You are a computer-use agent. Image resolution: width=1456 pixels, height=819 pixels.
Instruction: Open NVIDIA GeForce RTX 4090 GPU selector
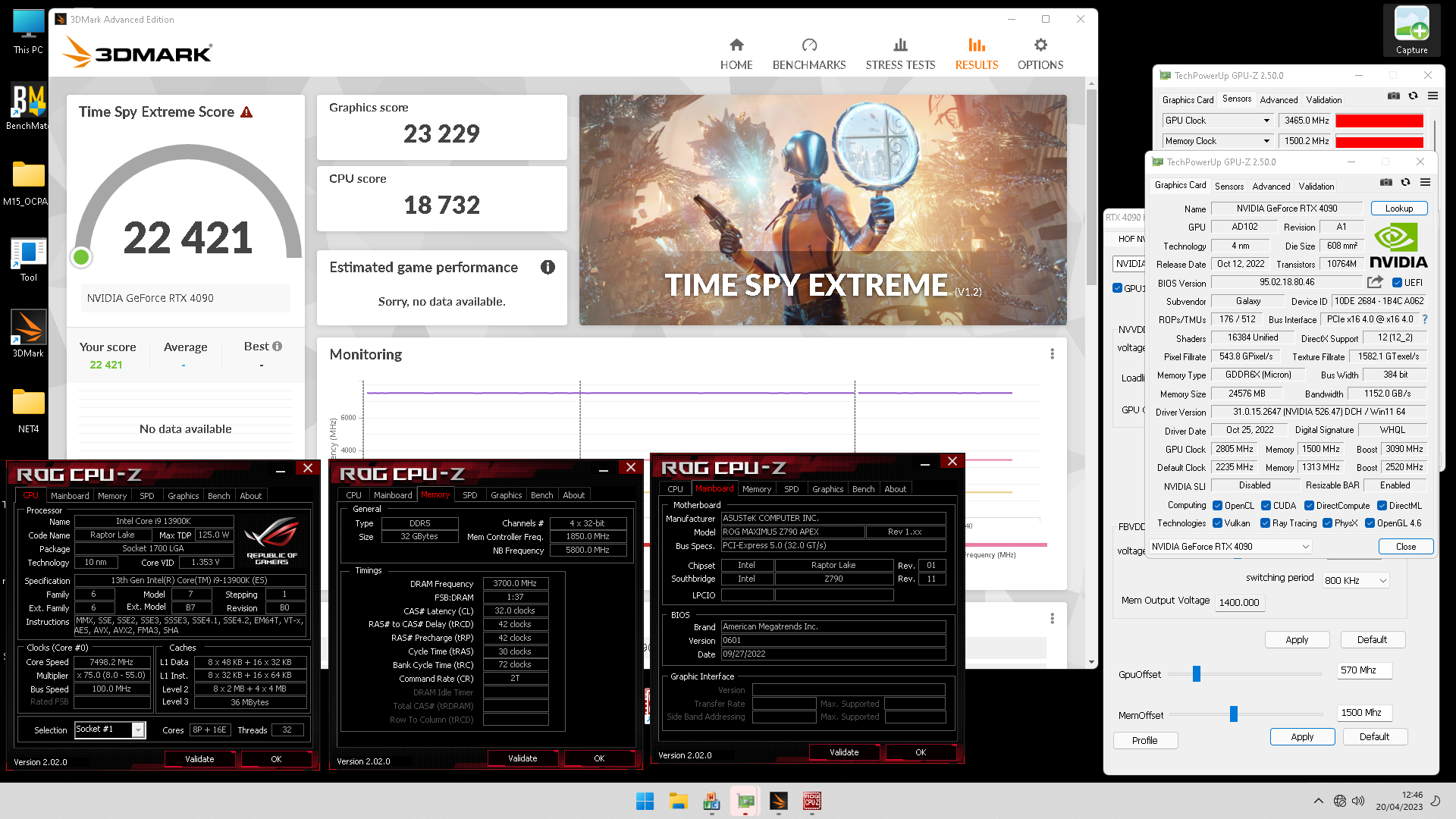point(1230,546)
